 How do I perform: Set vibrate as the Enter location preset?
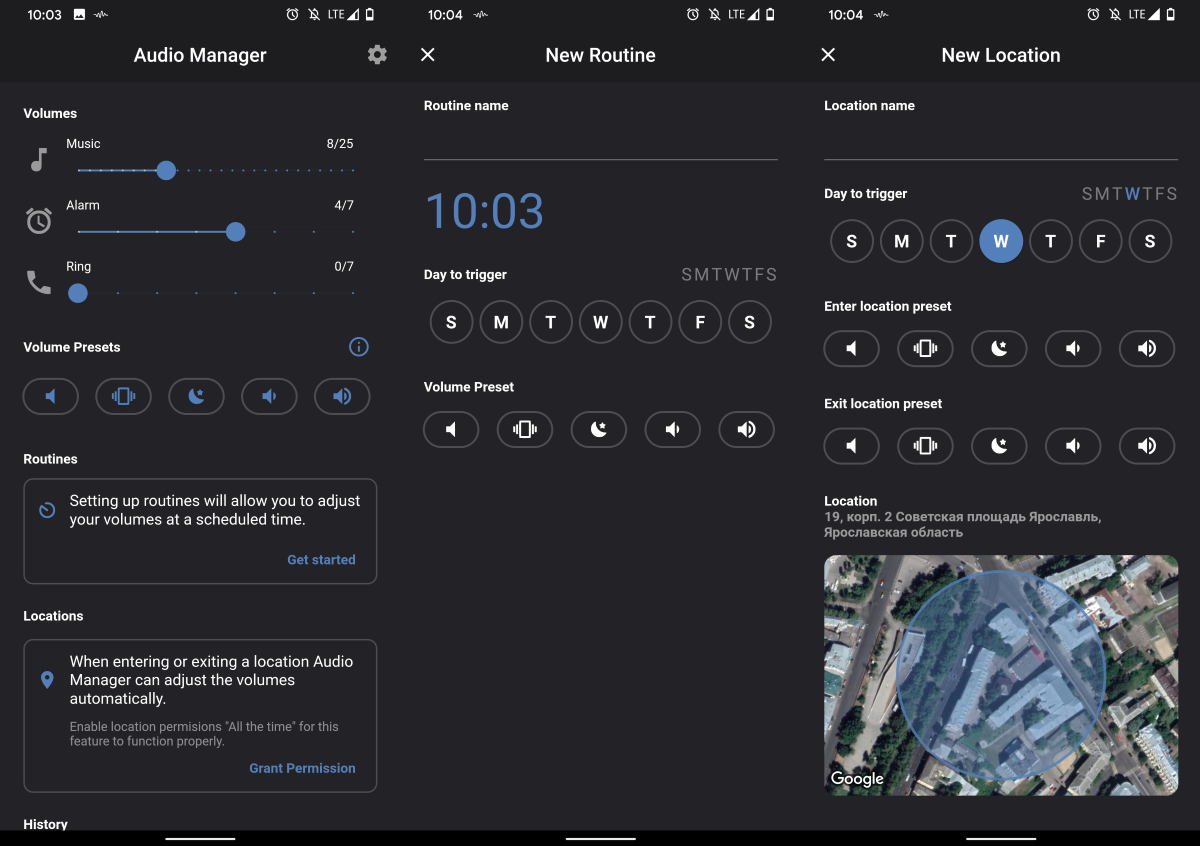tap(925, 348)
